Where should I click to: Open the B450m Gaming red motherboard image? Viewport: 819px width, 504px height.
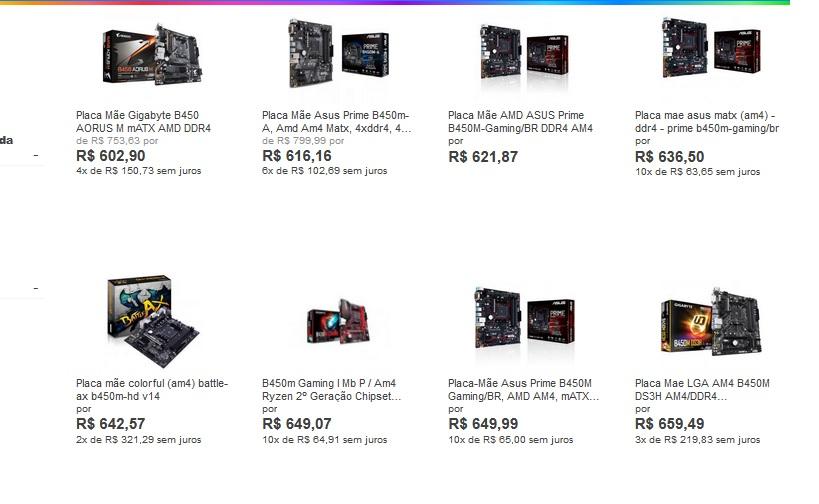tap(338, 321)
